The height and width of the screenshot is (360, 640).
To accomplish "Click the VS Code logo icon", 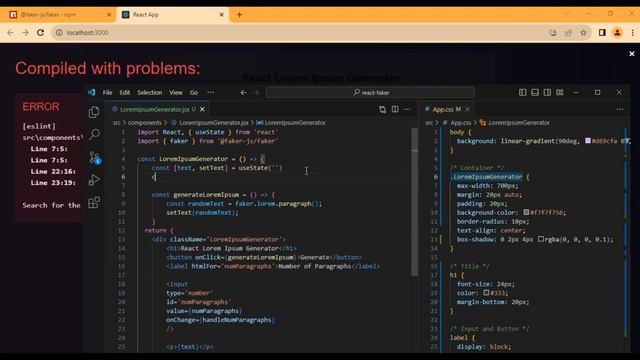I will point(91,93).
